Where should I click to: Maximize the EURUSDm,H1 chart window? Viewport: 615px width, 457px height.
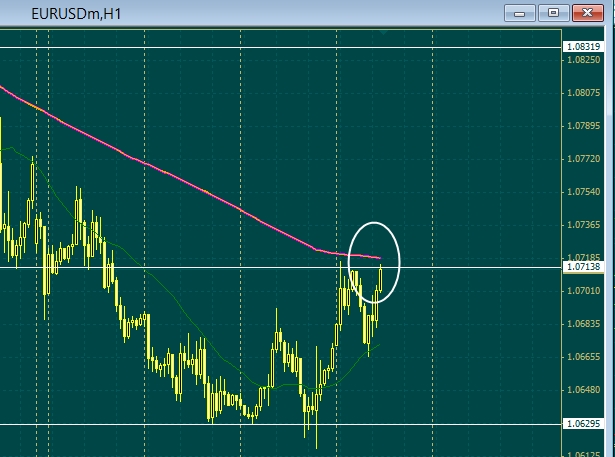coord(553,13)
